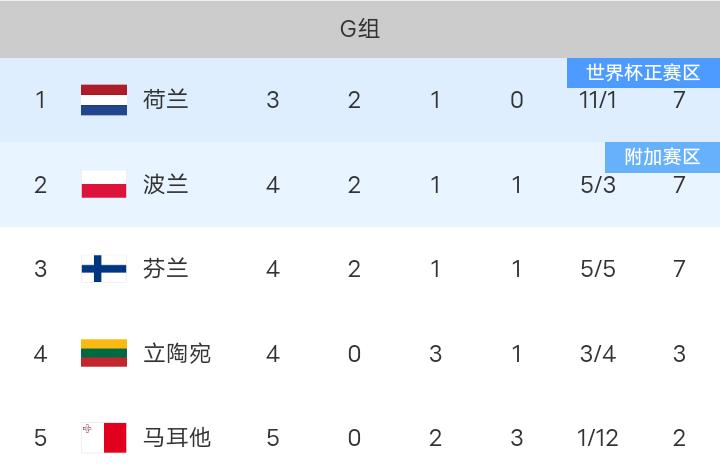Screen dimensions: 720x476
Task: Click the 世界杯正赛区 label
Action: click(x=643, y=73)
